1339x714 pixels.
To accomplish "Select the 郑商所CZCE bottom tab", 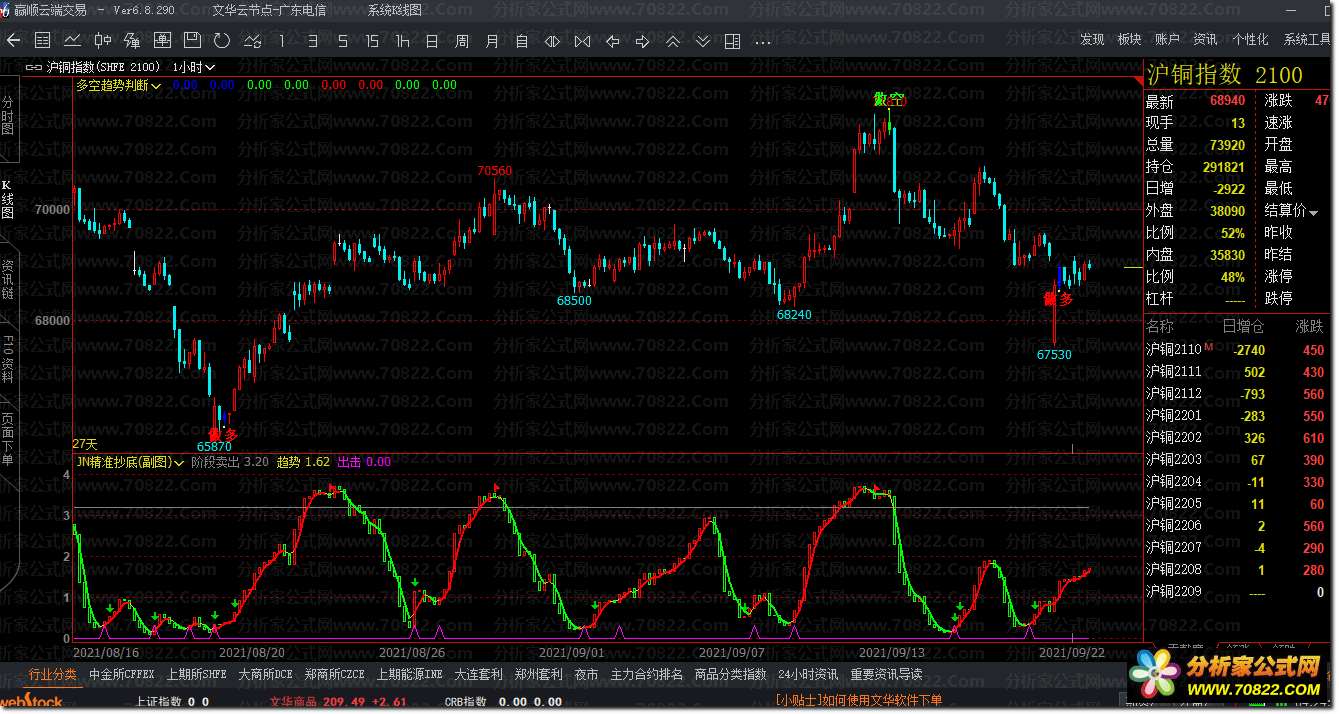I will [334, 674].
